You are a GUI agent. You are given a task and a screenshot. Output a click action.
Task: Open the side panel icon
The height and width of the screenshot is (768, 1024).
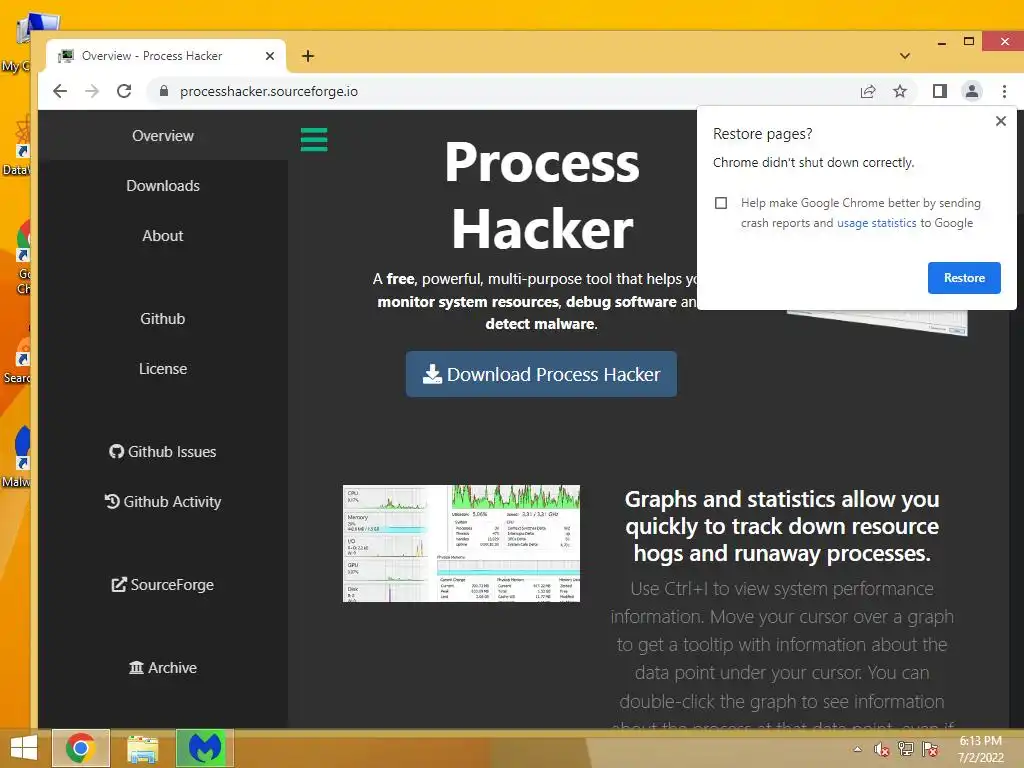(x=940, y=91)
